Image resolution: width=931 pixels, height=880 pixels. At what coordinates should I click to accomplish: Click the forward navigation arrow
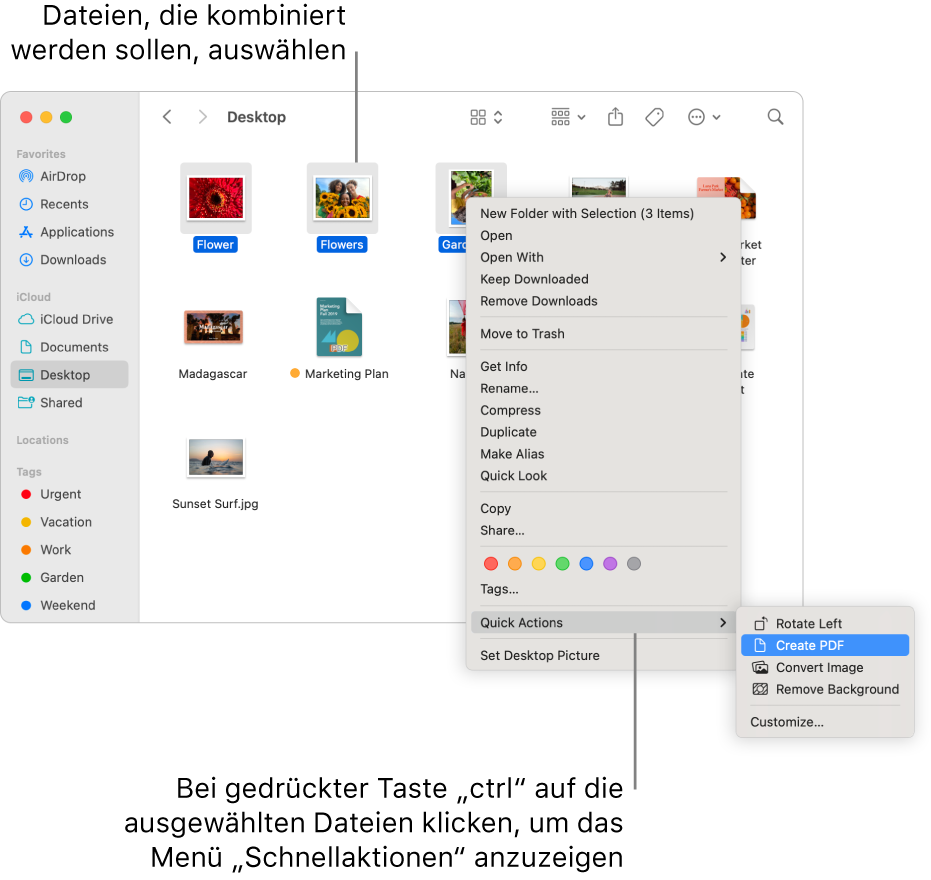[x=202, y=117]
